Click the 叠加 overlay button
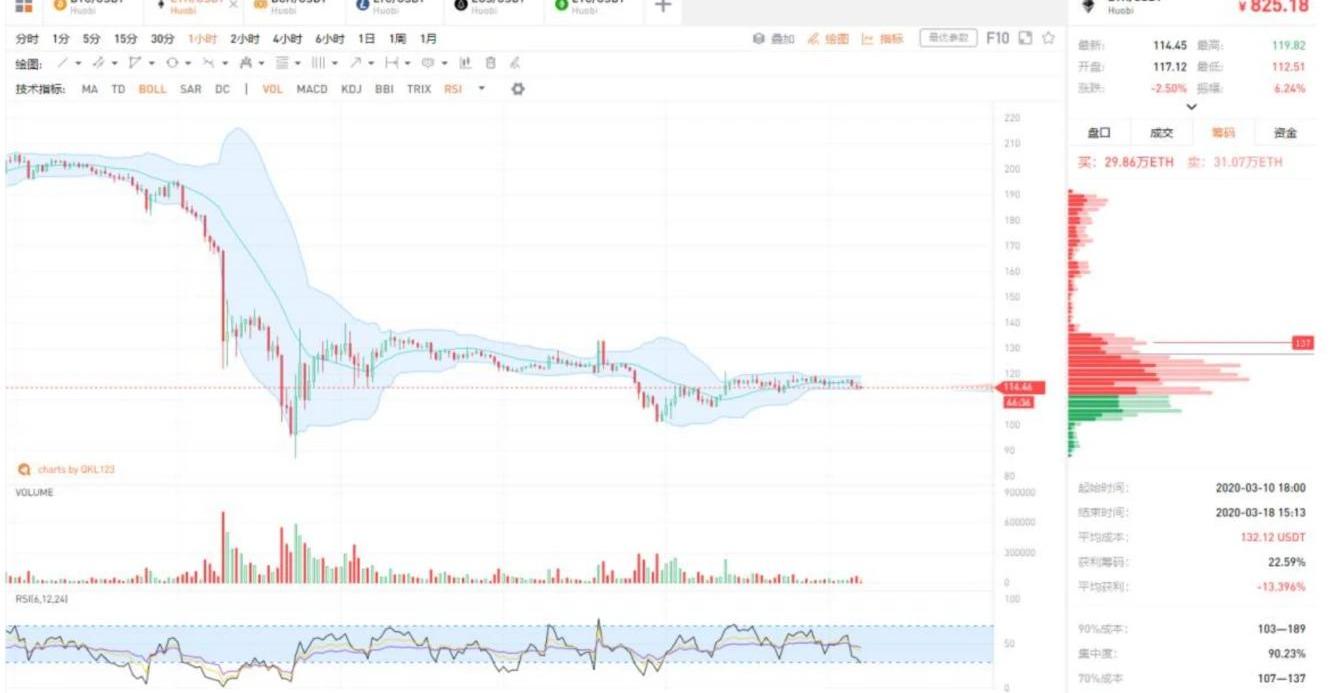 [775, 39]
